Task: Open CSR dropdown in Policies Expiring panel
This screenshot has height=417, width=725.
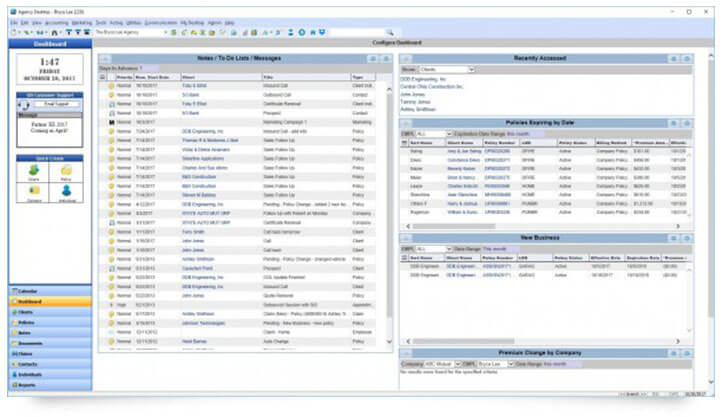Action: pyautogui.click(x=449, y=134)
